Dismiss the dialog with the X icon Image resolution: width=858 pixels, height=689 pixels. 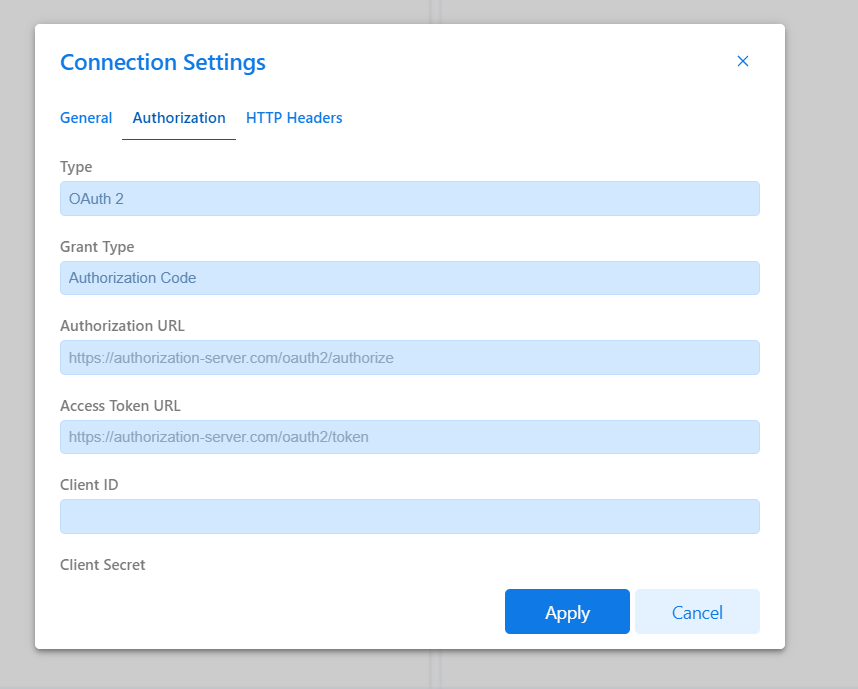click(743, 61)
